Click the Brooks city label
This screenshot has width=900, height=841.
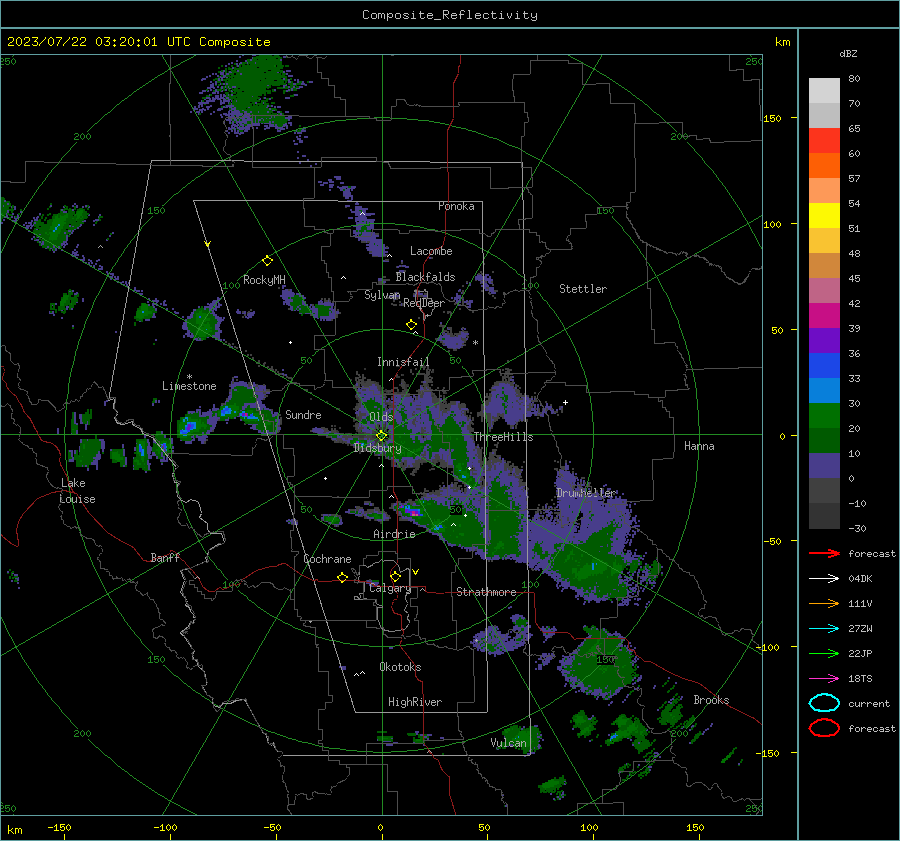tap(711, 700)
